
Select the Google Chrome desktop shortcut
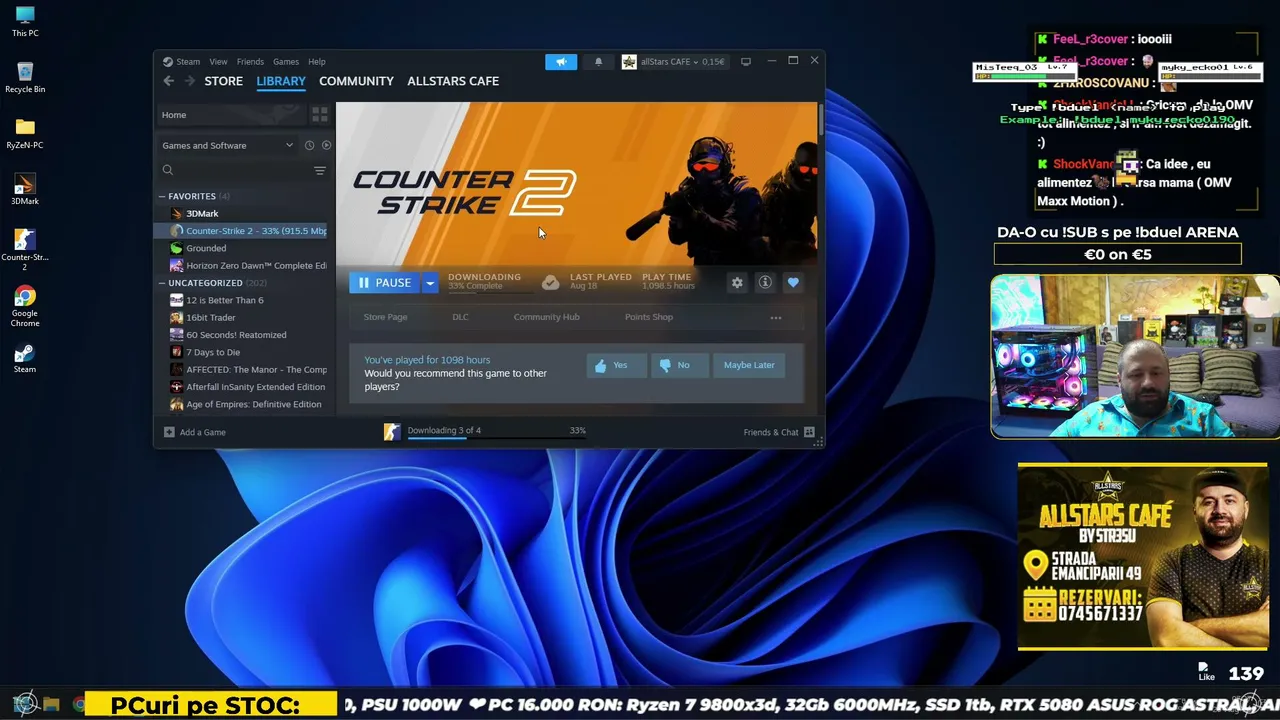point(25,306)
